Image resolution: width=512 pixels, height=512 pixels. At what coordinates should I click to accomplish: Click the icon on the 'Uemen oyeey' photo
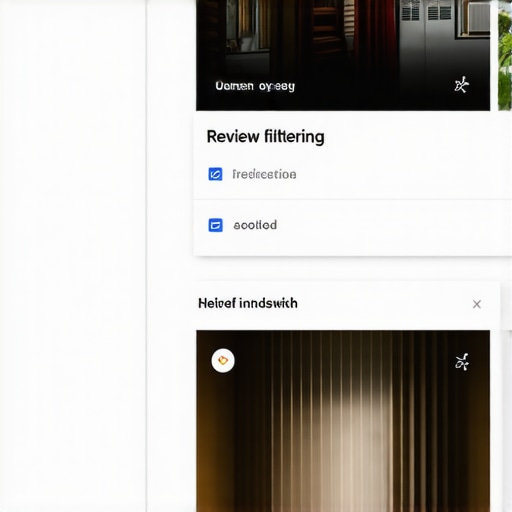[462, 85]
